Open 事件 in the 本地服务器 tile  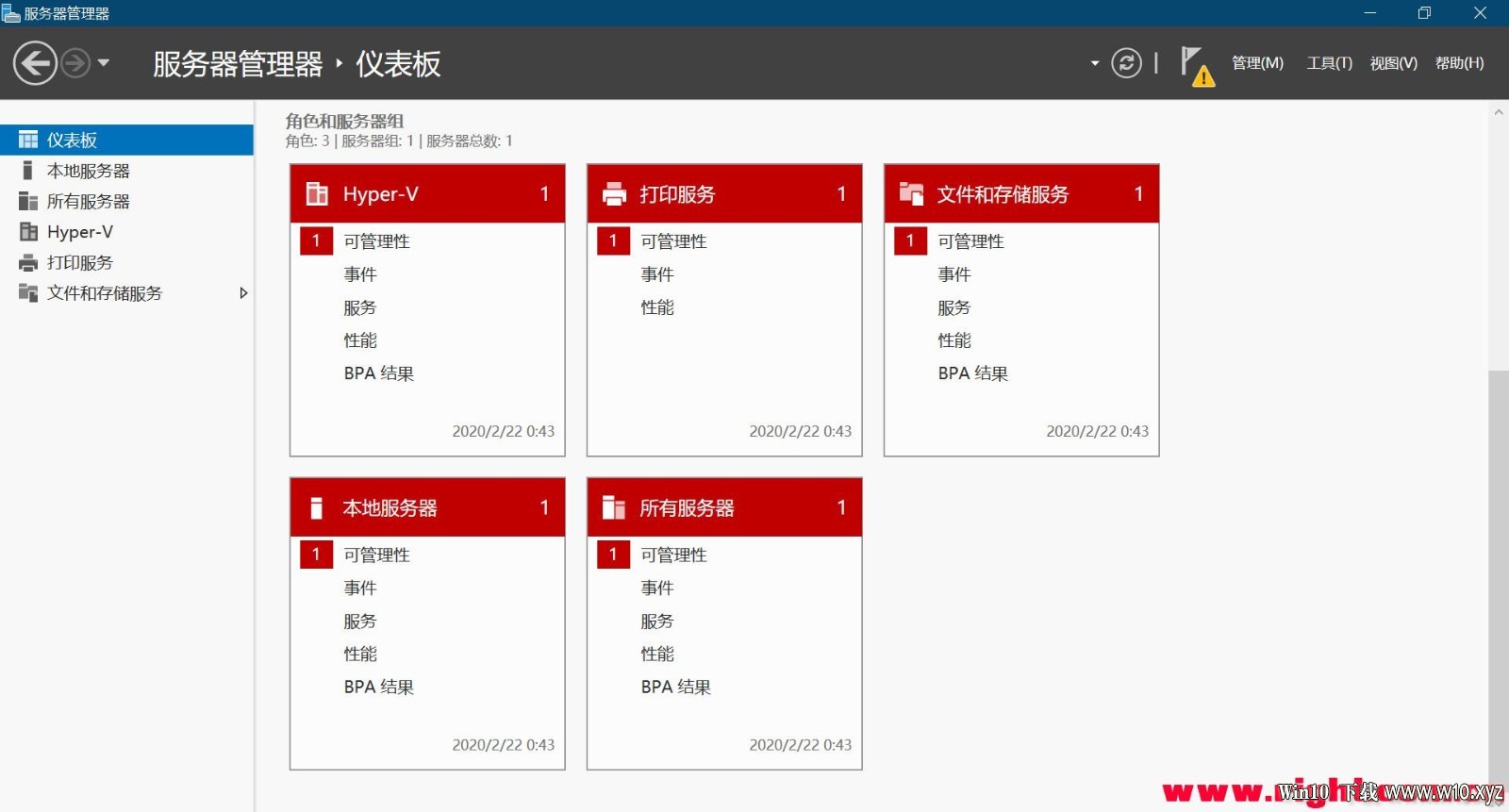point(360,588)
